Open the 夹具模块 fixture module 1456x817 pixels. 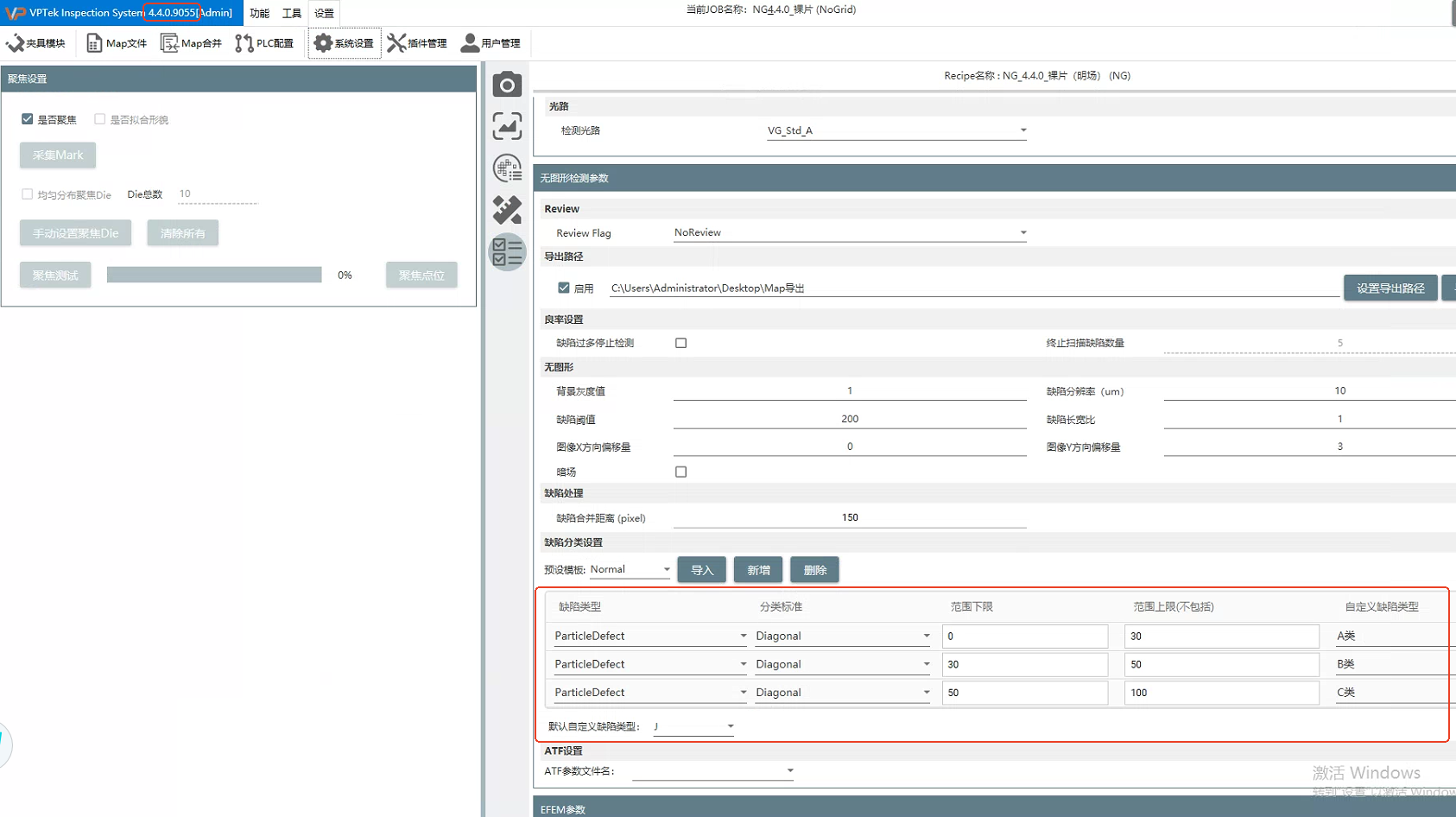tap(35, 43)
